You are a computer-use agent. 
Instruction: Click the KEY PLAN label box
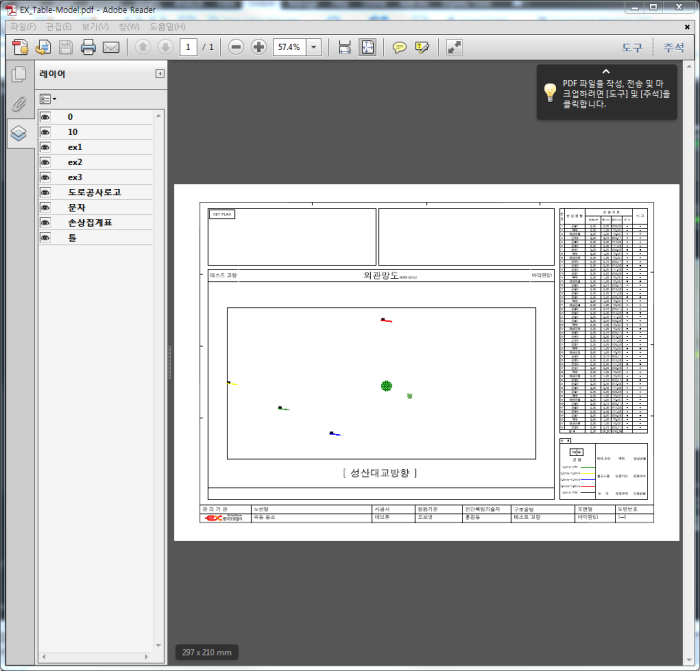(222, 214)
